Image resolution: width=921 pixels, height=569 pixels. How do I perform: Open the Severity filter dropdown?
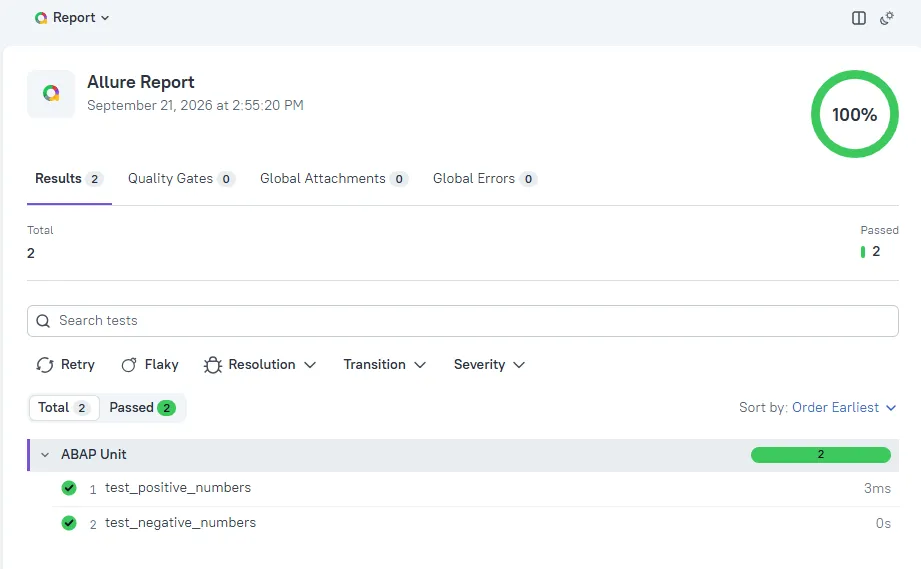[489, 365]
